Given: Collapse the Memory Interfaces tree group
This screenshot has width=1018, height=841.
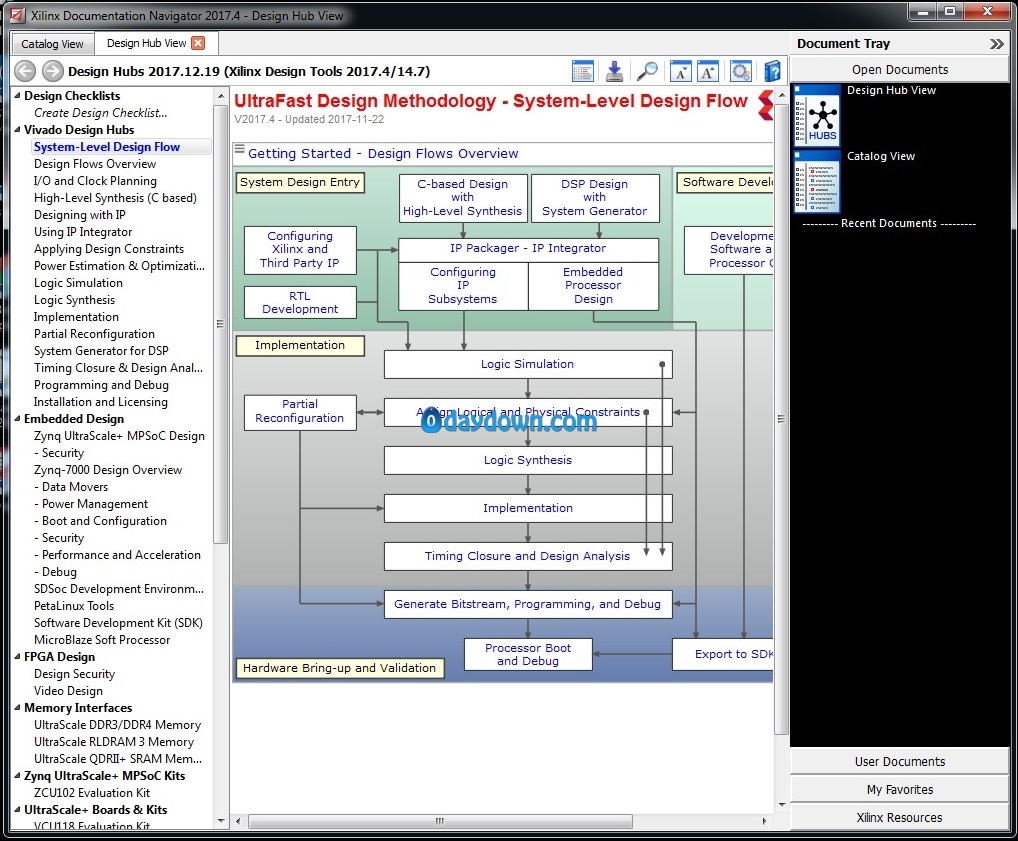Looking at the screenshot, I should click(18, 708).
